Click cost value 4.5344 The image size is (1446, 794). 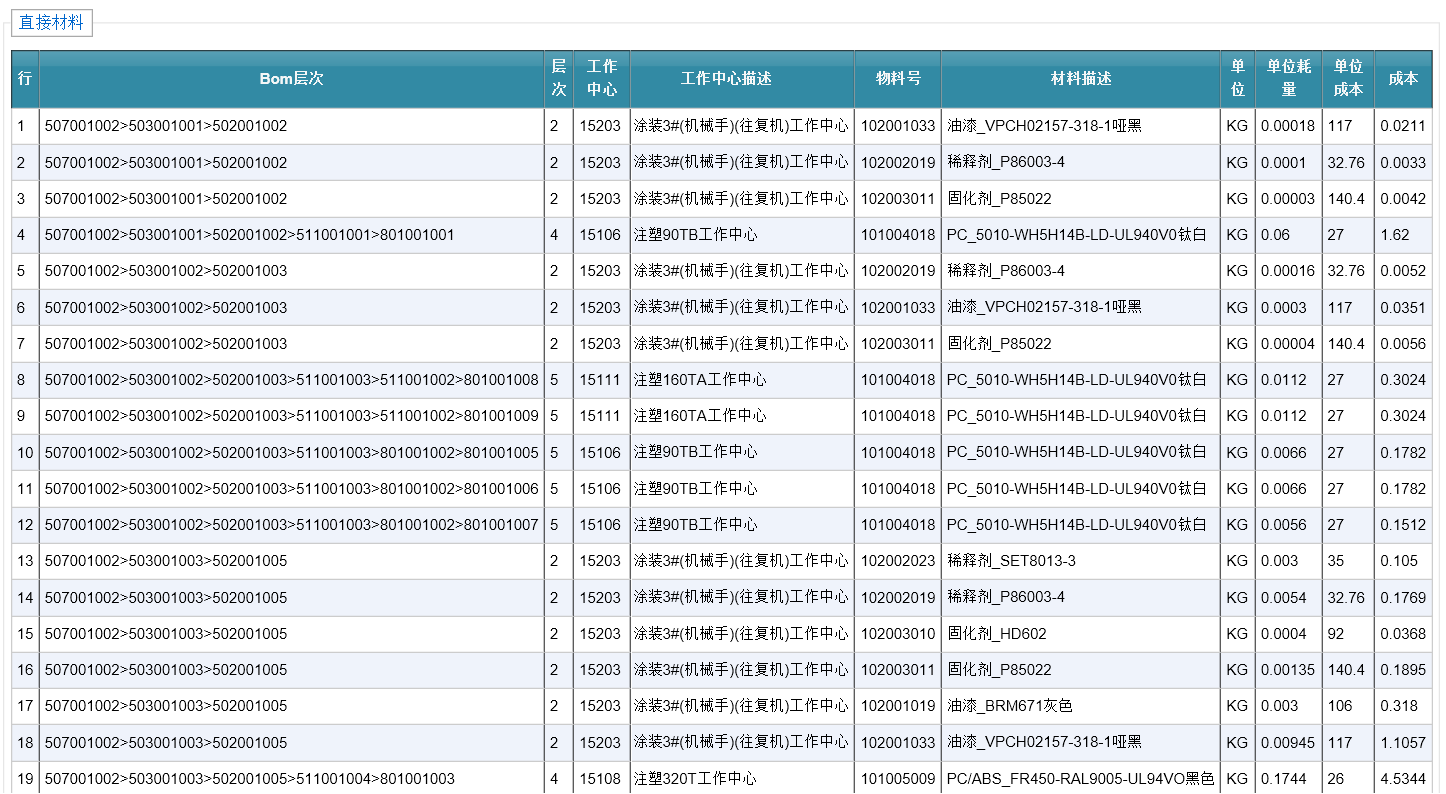pos(1403,779)
